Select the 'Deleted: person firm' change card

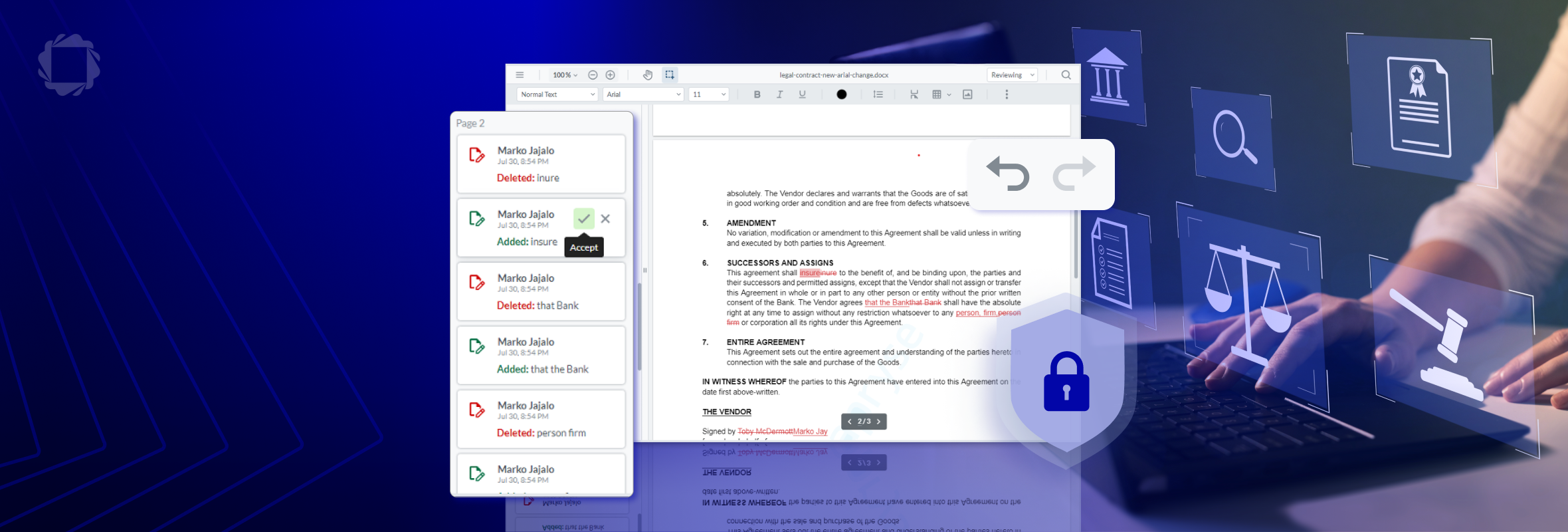coord(541,419)
